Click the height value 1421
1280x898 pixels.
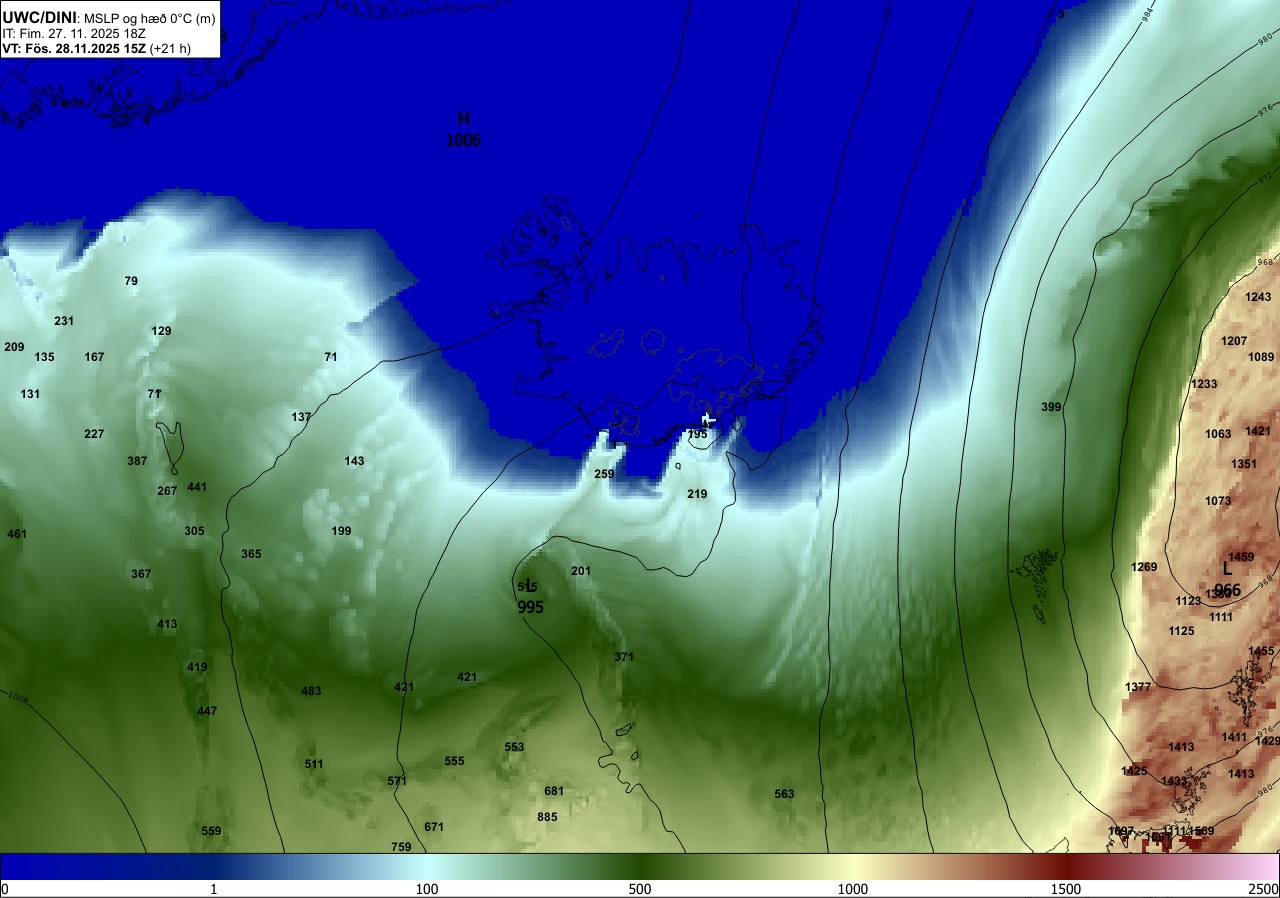(1258, 431)
